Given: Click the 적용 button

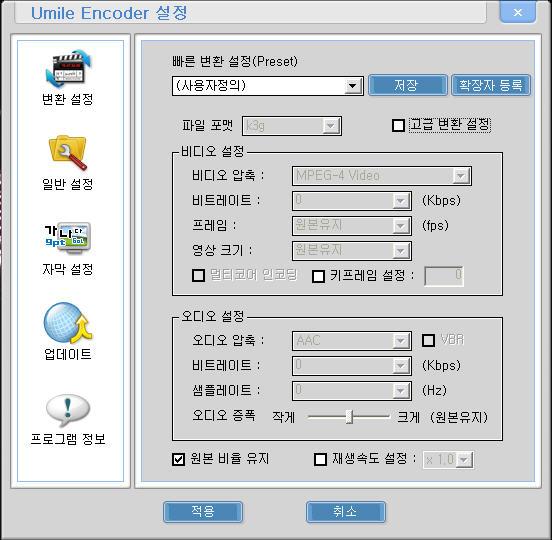Looking at the screenshot, I should (203, 512).
